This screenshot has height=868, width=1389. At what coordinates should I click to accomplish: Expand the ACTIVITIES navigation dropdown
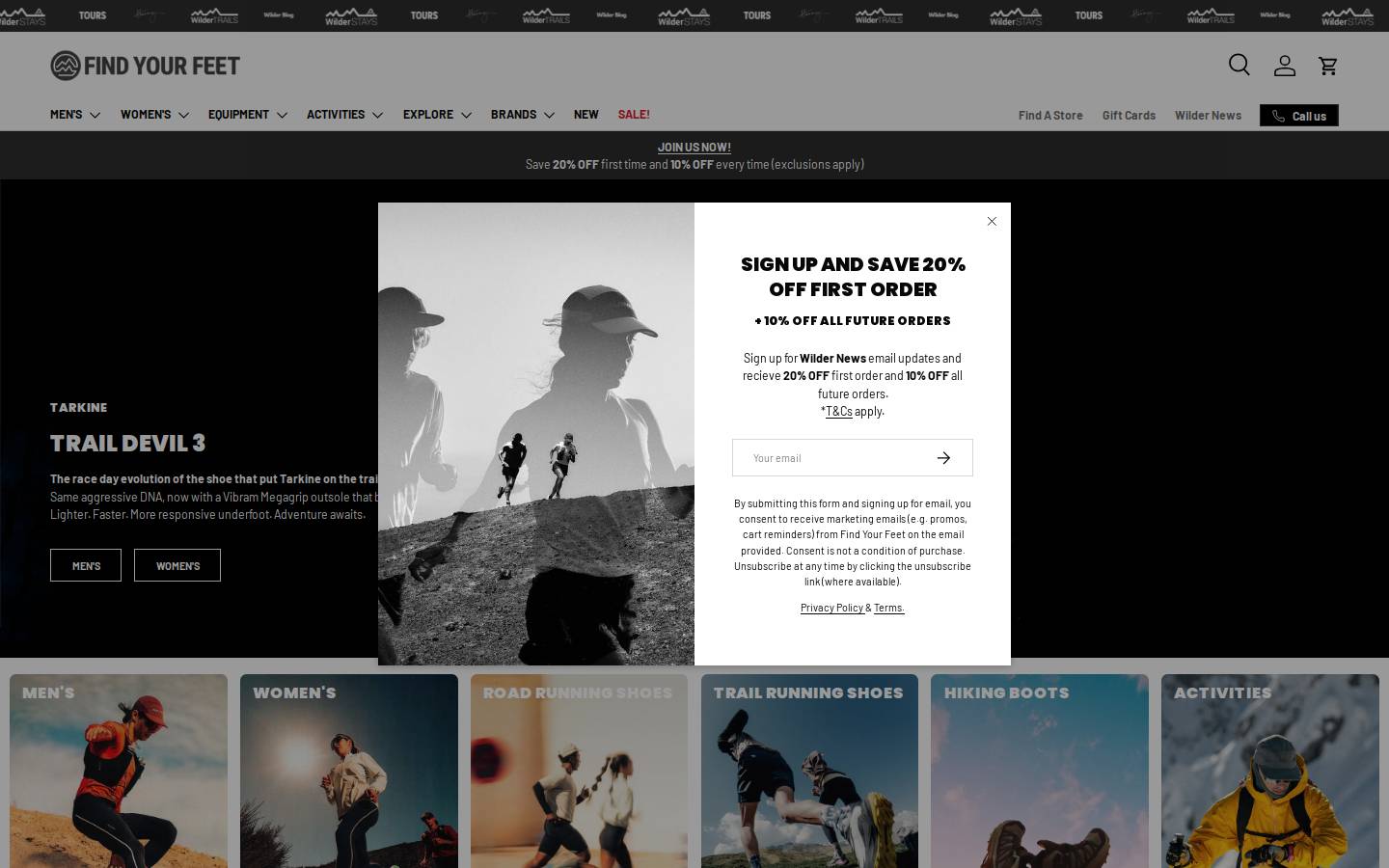tap(344, 114)
